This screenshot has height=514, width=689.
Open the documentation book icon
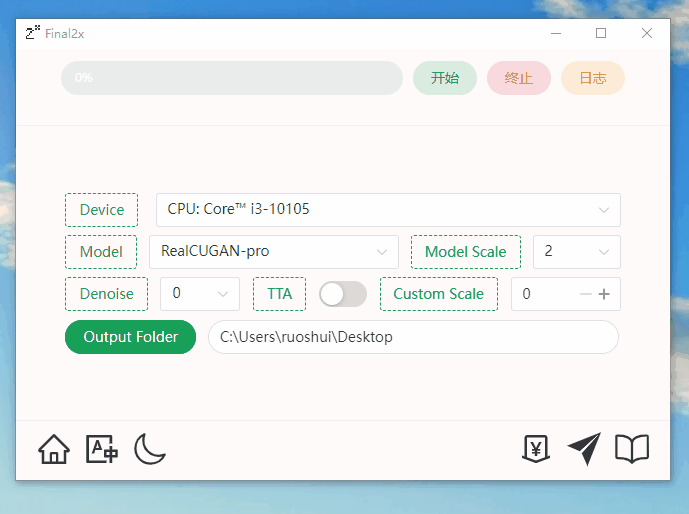coord(632,449)
